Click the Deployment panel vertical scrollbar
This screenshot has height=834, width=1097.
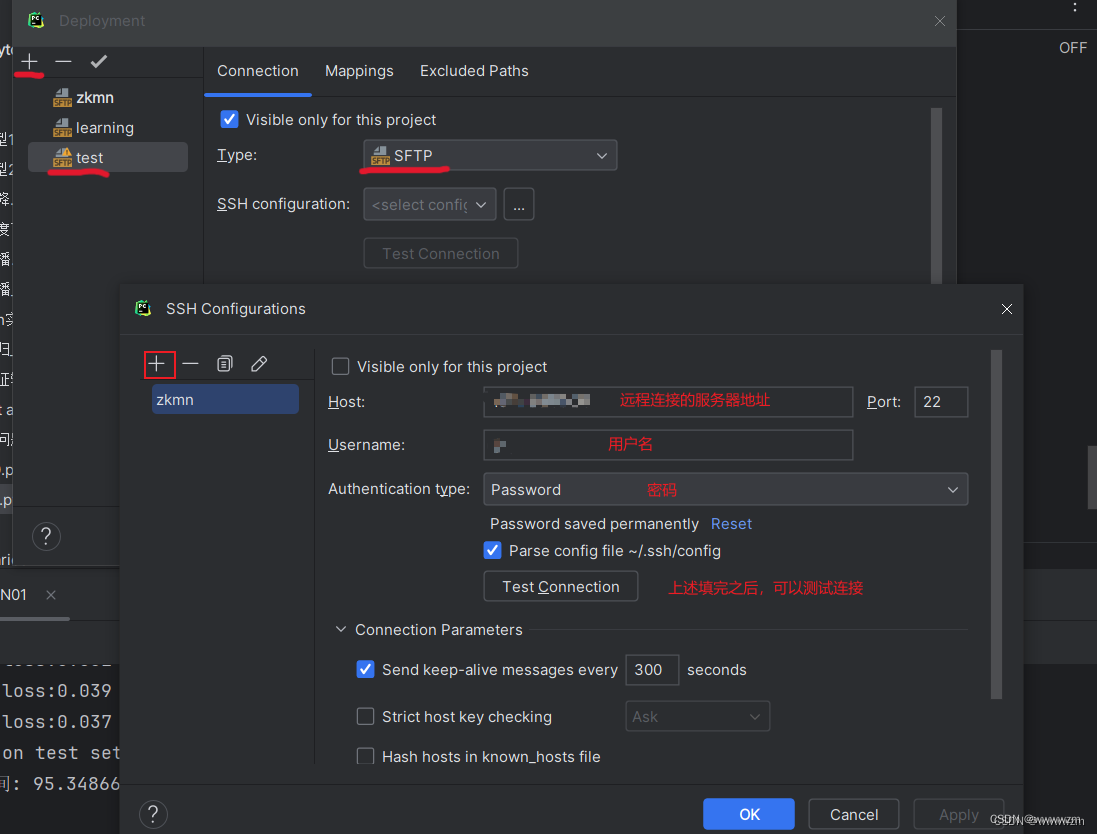click(936, 196)
